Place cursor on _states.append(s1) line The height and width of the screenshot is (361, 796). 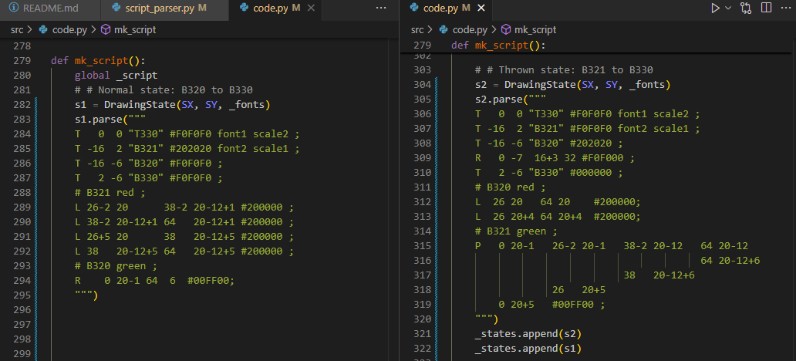coord(528,348)
